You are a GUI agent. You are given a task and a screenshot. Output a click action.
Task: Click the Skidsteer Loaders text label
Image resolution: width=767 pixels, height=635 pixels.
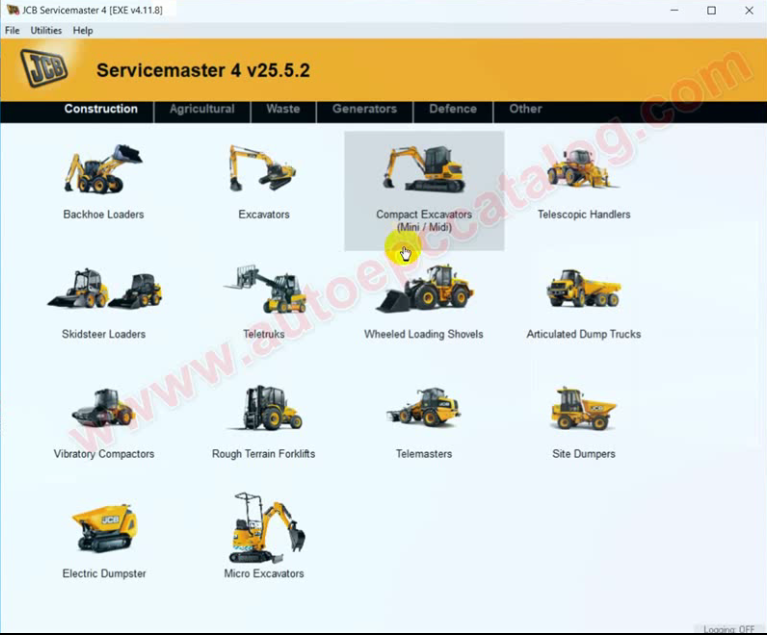104,334
